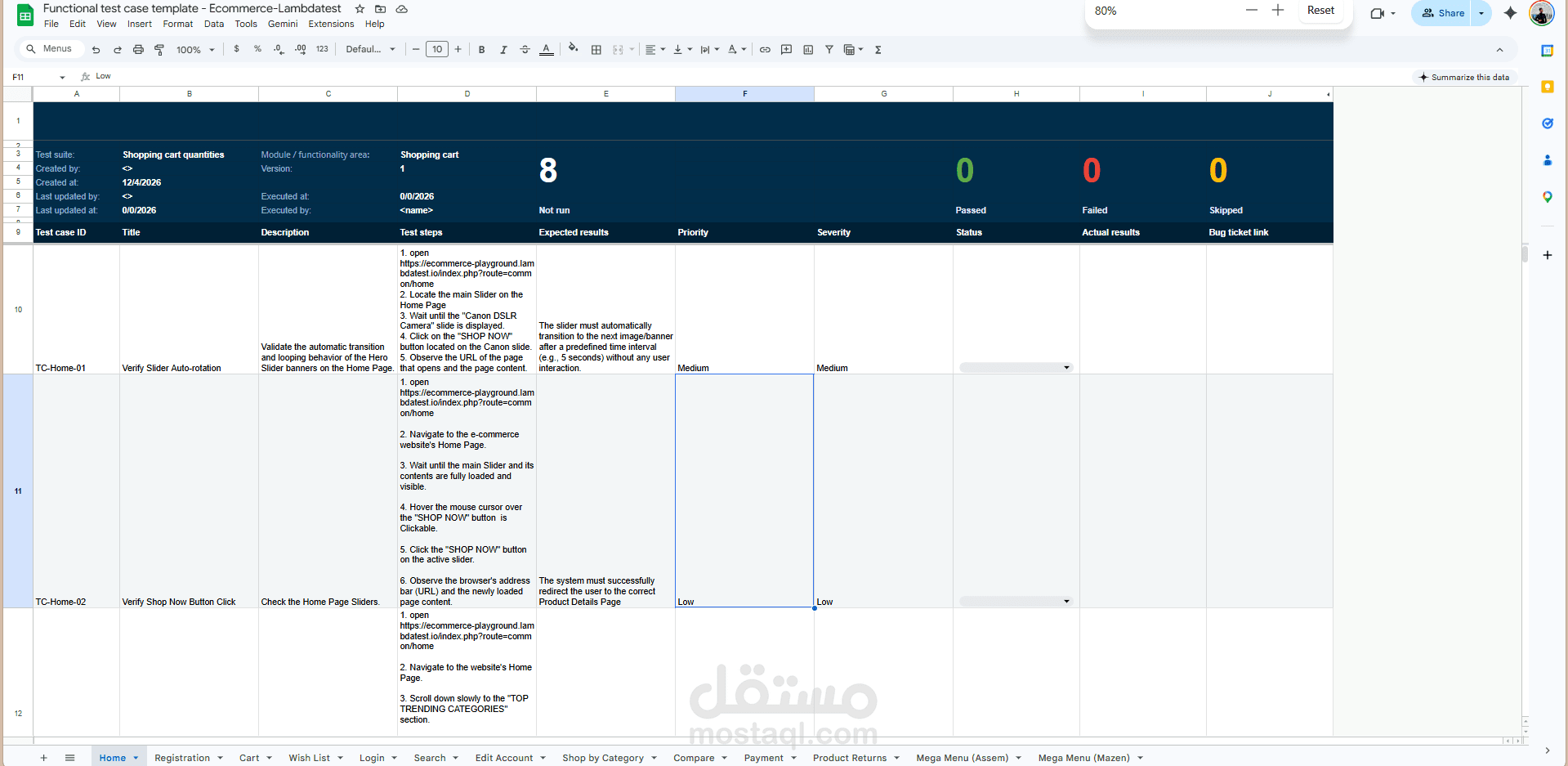Add a new sheet with plus button
This screenshot has width=1568, height=766.
click(x=44, y=758)
